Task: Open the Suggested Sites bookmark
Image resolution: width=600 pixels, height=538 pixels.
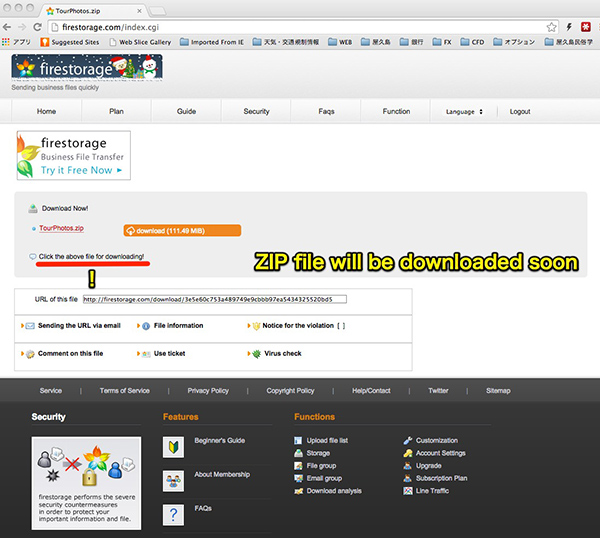Action: tap(75, 43)
